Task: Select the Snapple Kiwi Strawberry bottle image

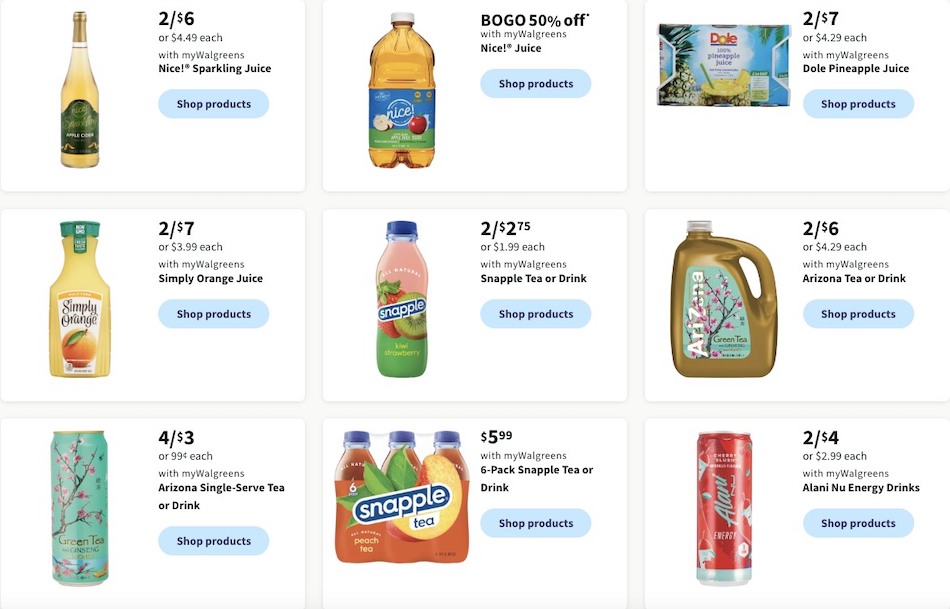Action: [x=402, y=300]
